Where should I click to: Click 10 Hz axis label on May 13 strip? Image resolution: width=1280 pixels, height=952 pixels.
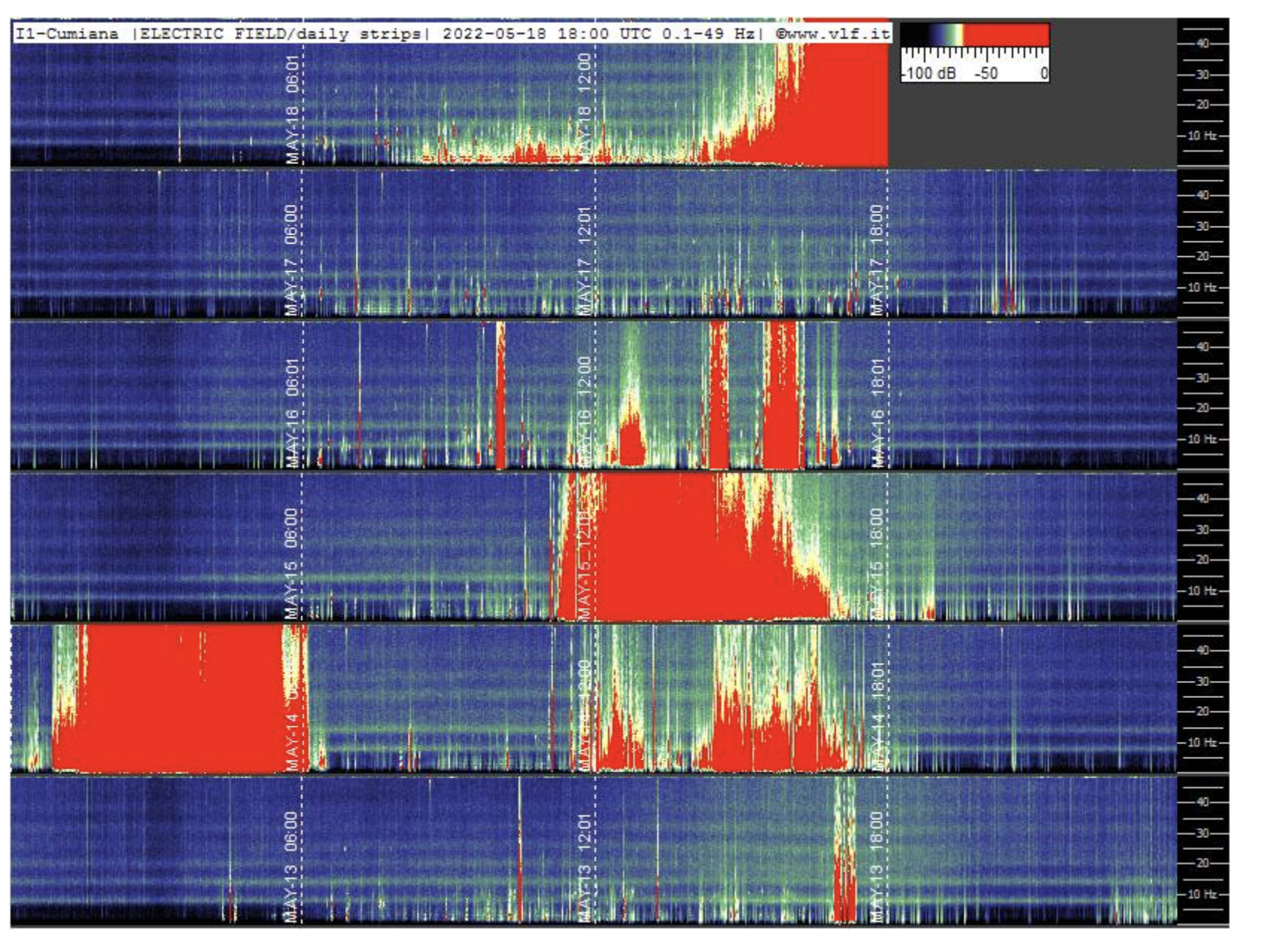click(1202, 894)
